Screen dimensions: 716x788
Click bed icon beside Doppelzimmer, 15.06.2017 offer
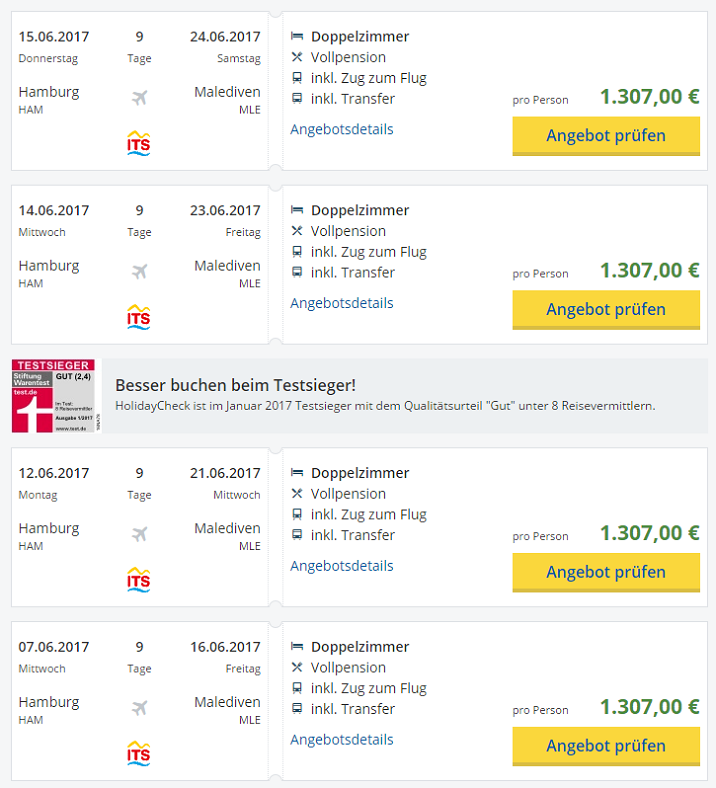tap(297, 37)
